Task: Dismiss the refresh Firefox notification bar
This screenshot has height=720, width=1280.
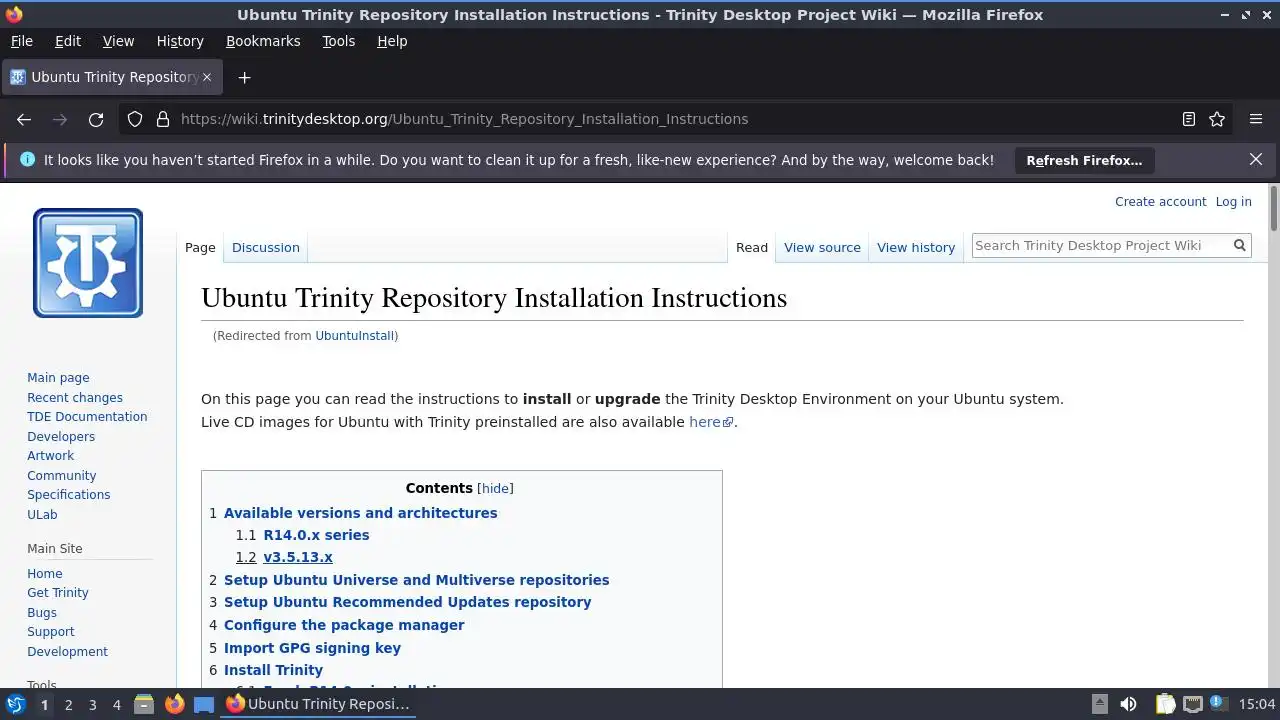Action: pyautogui.click(x=1256, y=159)
